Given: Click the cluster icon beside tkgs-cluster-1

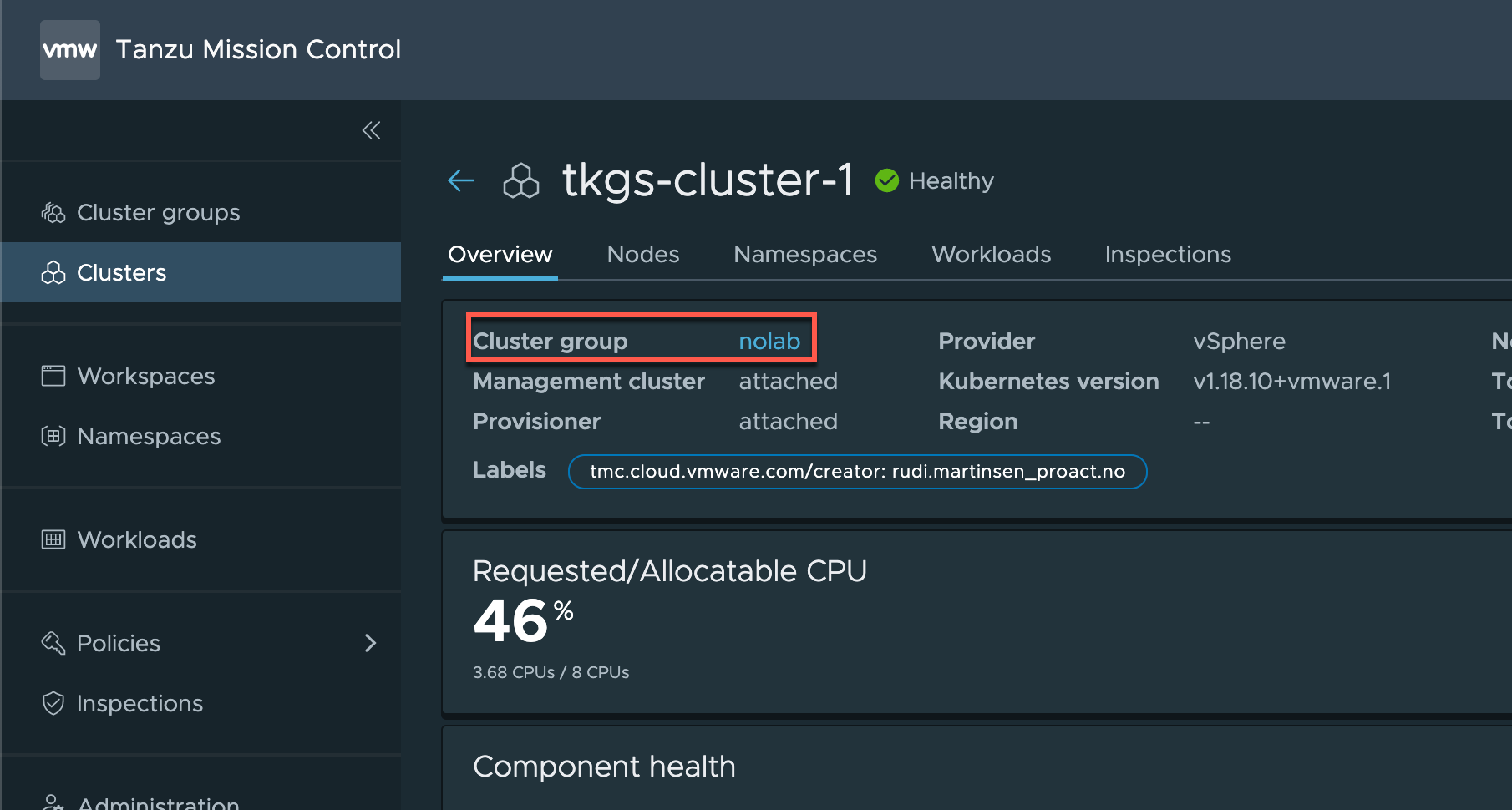Looking at the screenshot, I should [x=521, y=180].
